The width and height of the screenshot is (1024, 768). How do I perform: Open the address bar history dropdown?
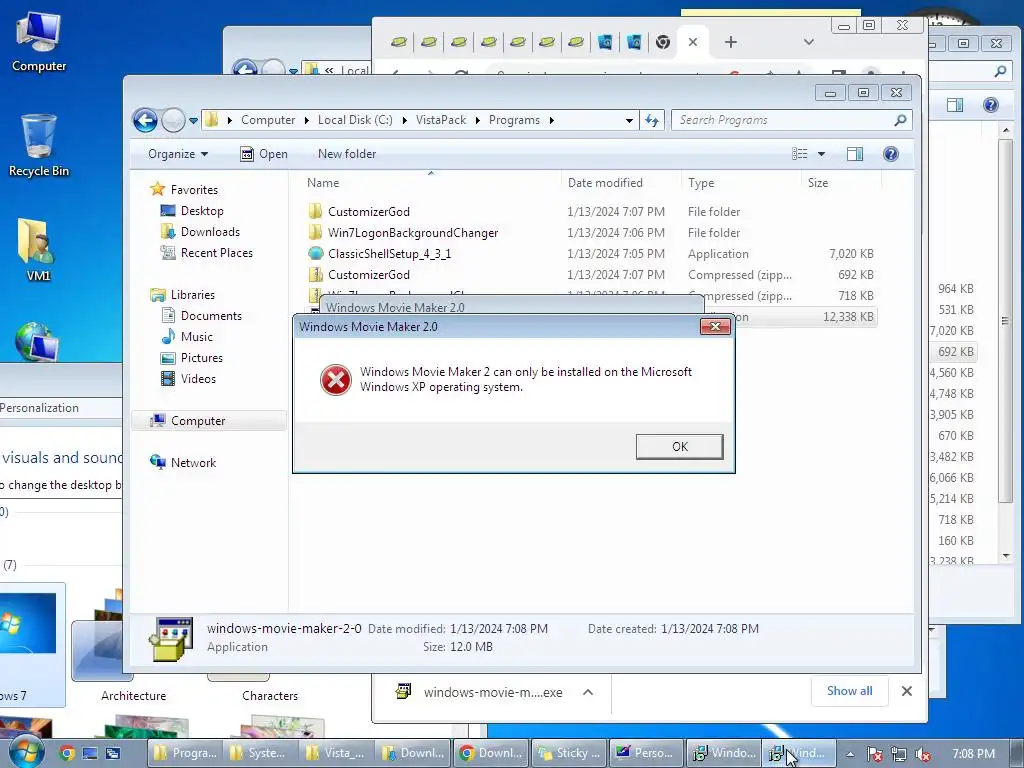pos(629,120)
